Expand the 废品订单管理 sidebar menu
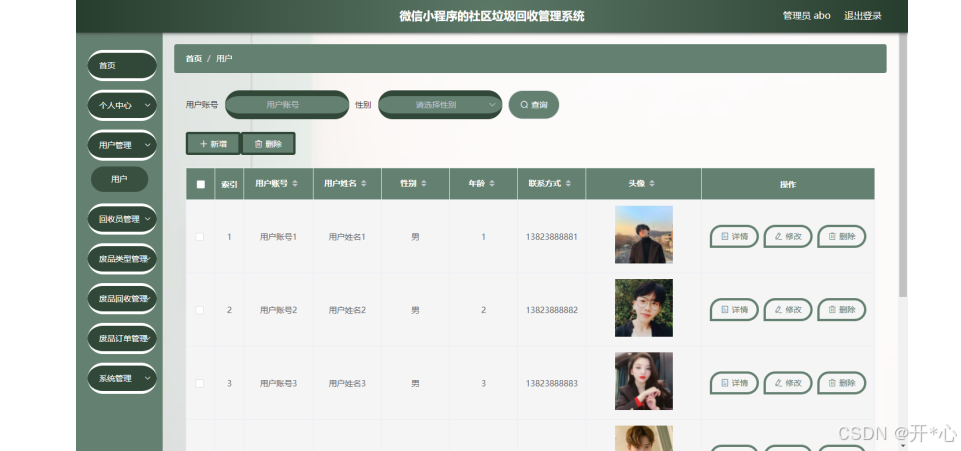The width and height of the screenshot is (961, 451). pos(122,338)
